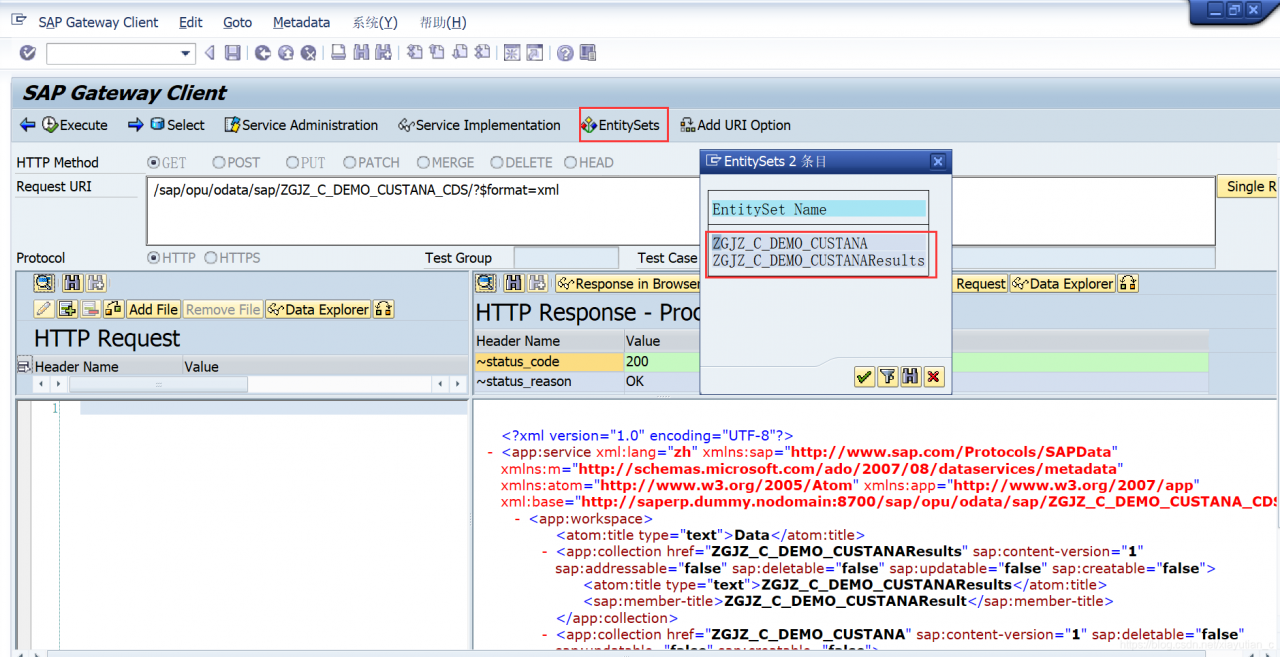Click the yellow Exit up-arrow icon

[285, 53]
